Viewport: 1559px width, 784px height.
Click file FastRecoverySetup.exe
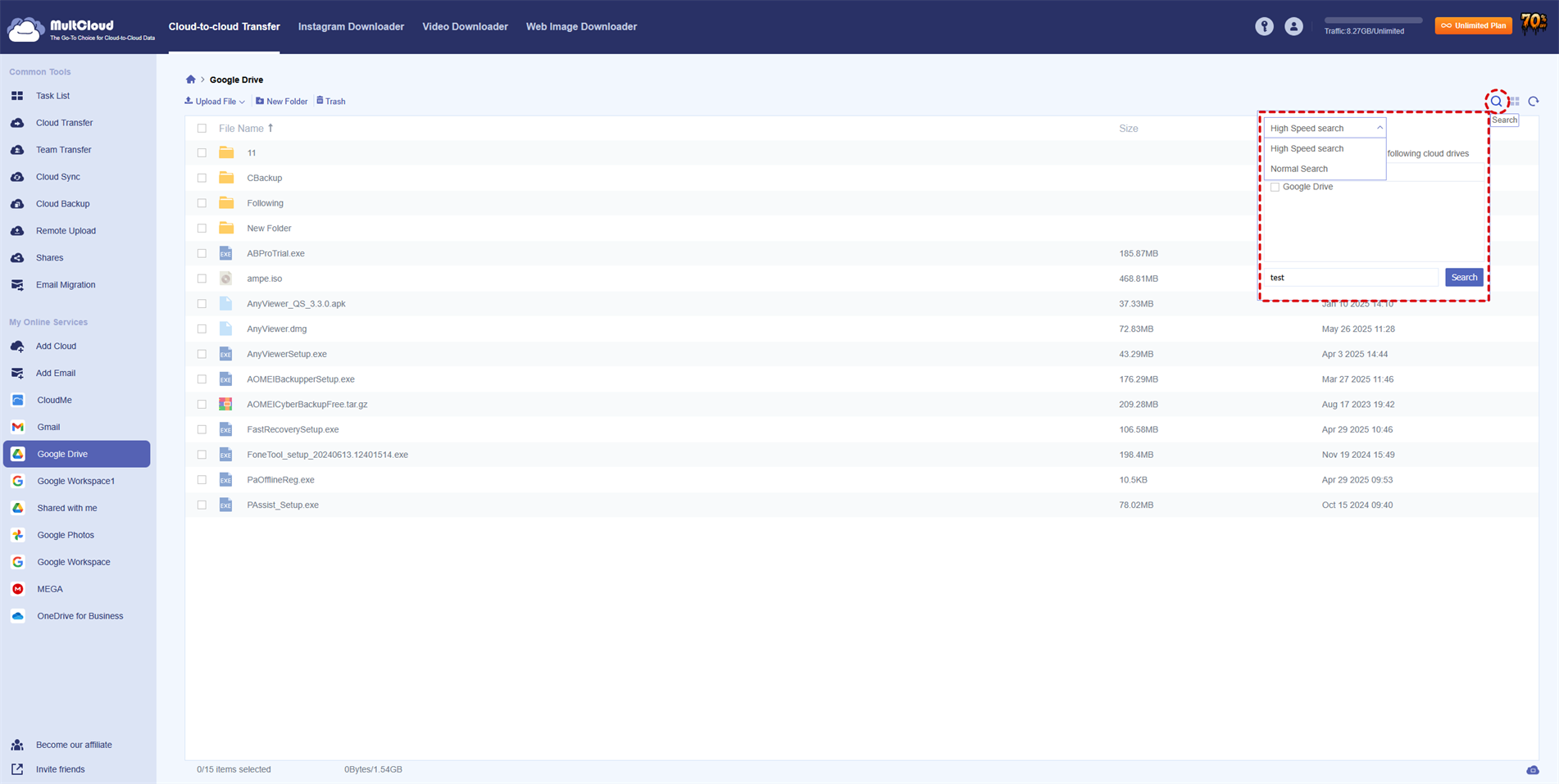[293, 430]
